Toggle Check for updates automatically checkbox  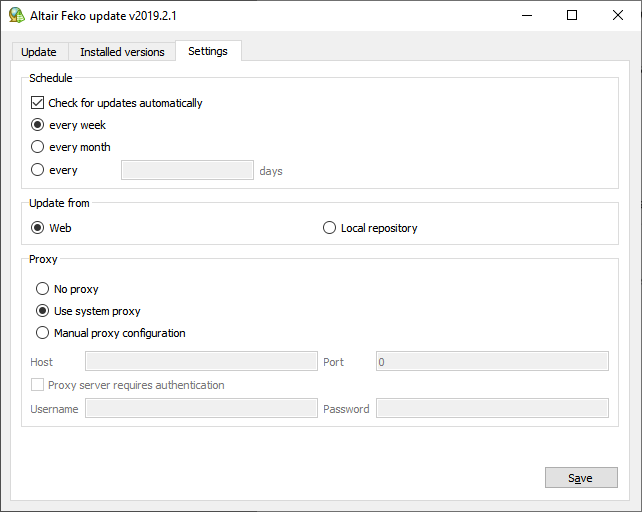pyautogui.click(x=38, y=103)
